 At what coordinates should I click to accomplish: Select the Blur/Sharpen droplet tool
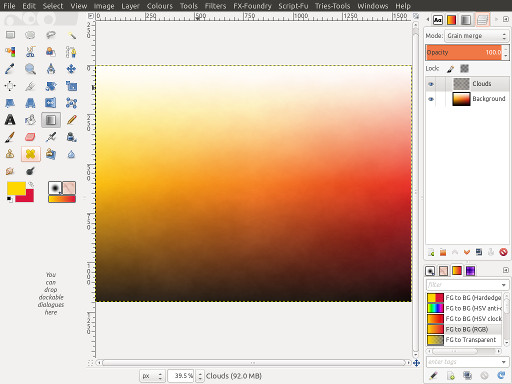(71, 154)
